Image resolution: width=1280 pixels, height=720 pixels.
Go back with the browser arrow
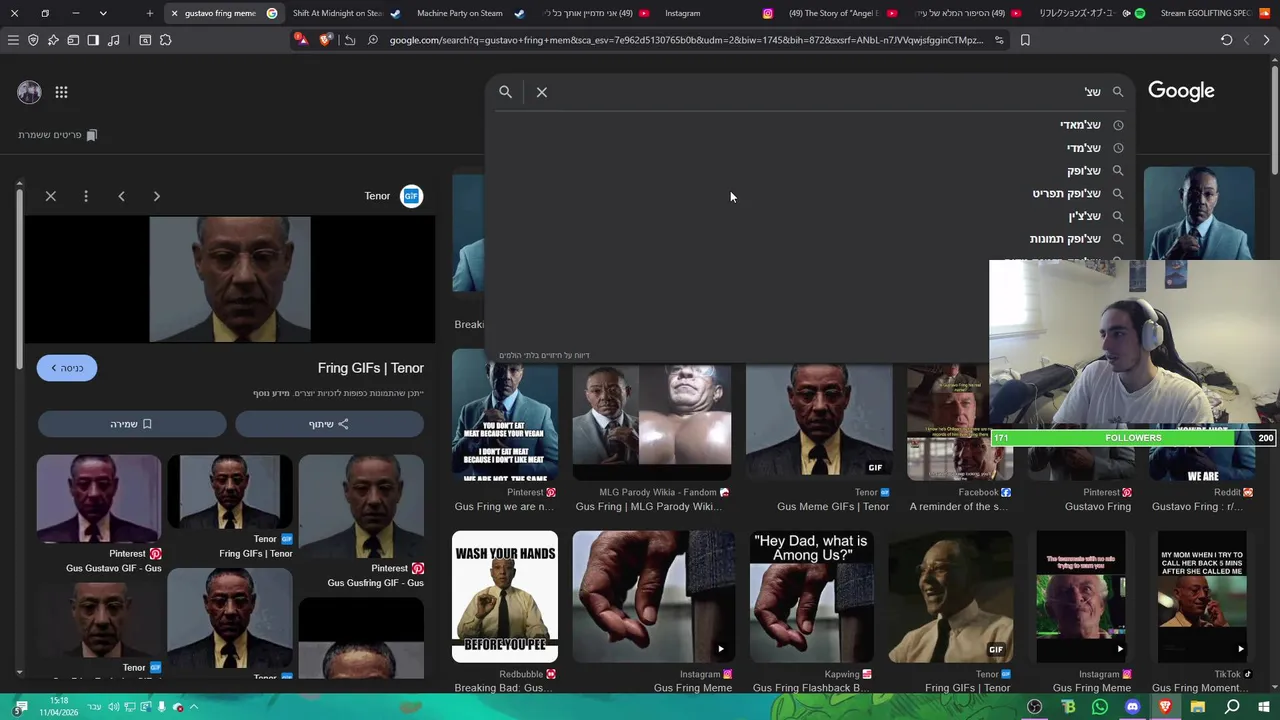(1266, 40)
